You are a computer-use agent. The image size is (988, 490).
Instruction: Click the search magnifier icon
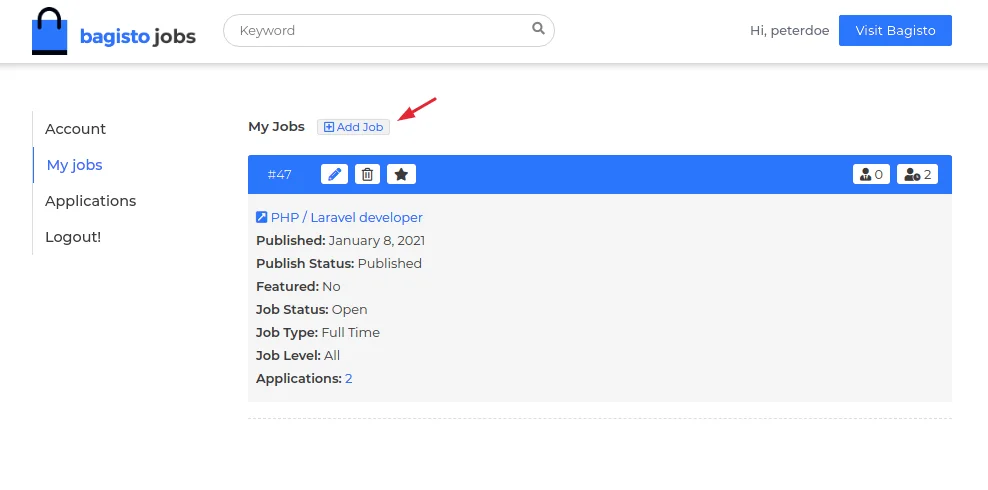click(x=538, y=28)
